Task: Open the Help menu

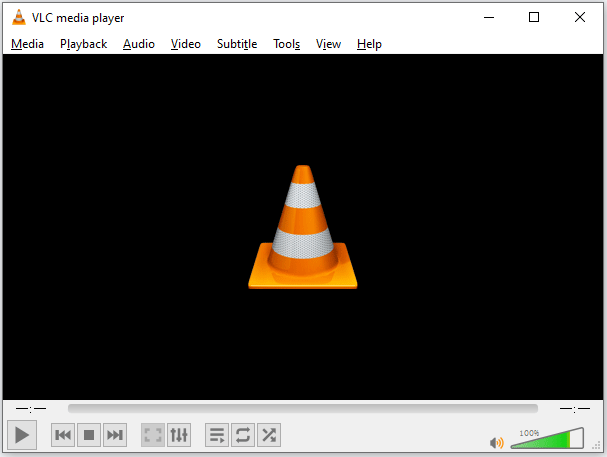Action: (x=369, y=44)
